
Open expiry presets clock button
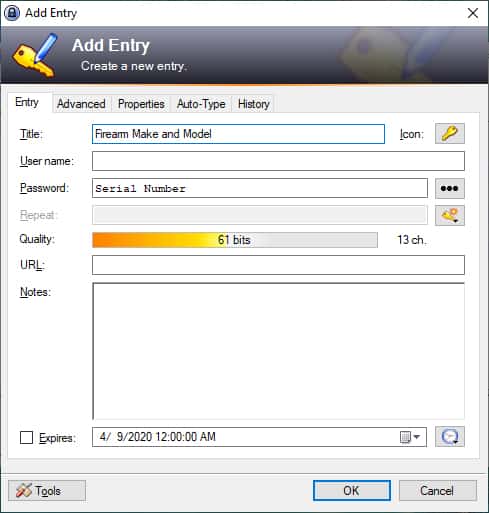[449, 436]
